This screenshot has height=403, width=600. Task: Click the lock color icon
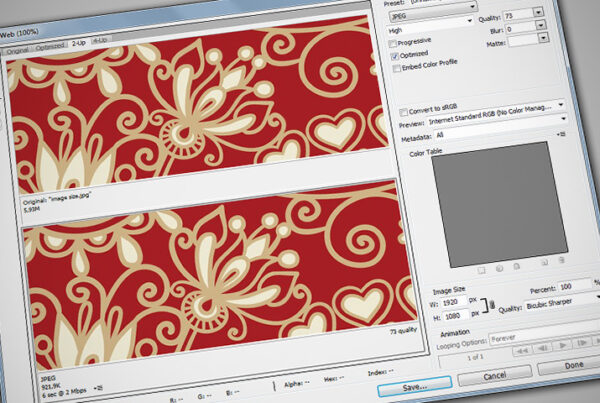tap(516, 266)
